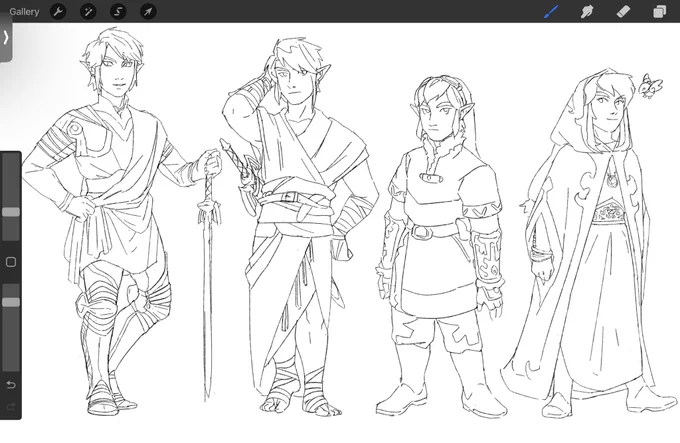
Task: Click the brush opacity slider handle
Action: (11, 302)
